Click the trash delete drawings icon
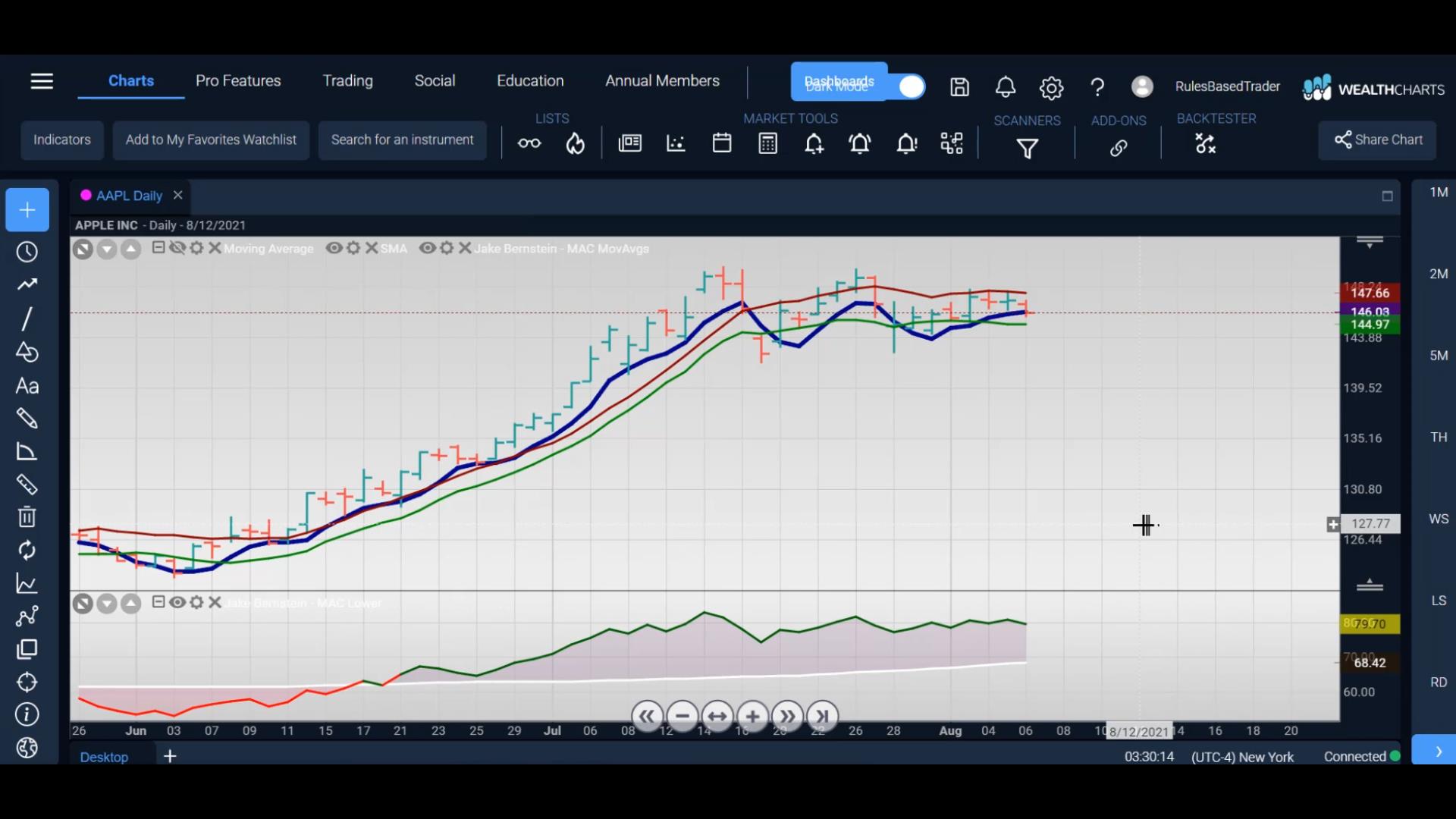This screenshot has height=819, width=1456. point(27,517)
